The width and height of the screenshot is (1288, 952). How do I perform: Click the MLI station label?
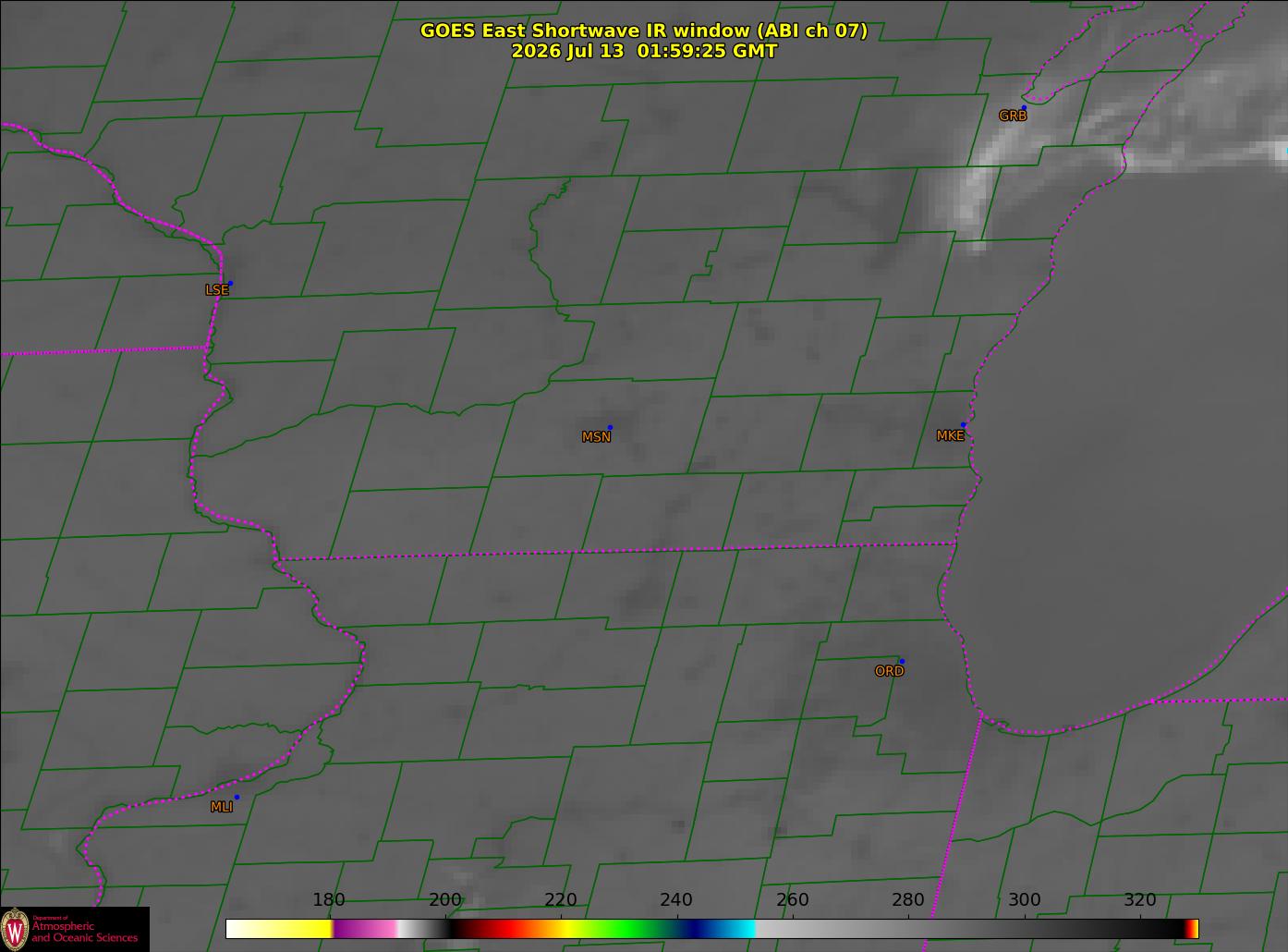click(x=222, y=807)
